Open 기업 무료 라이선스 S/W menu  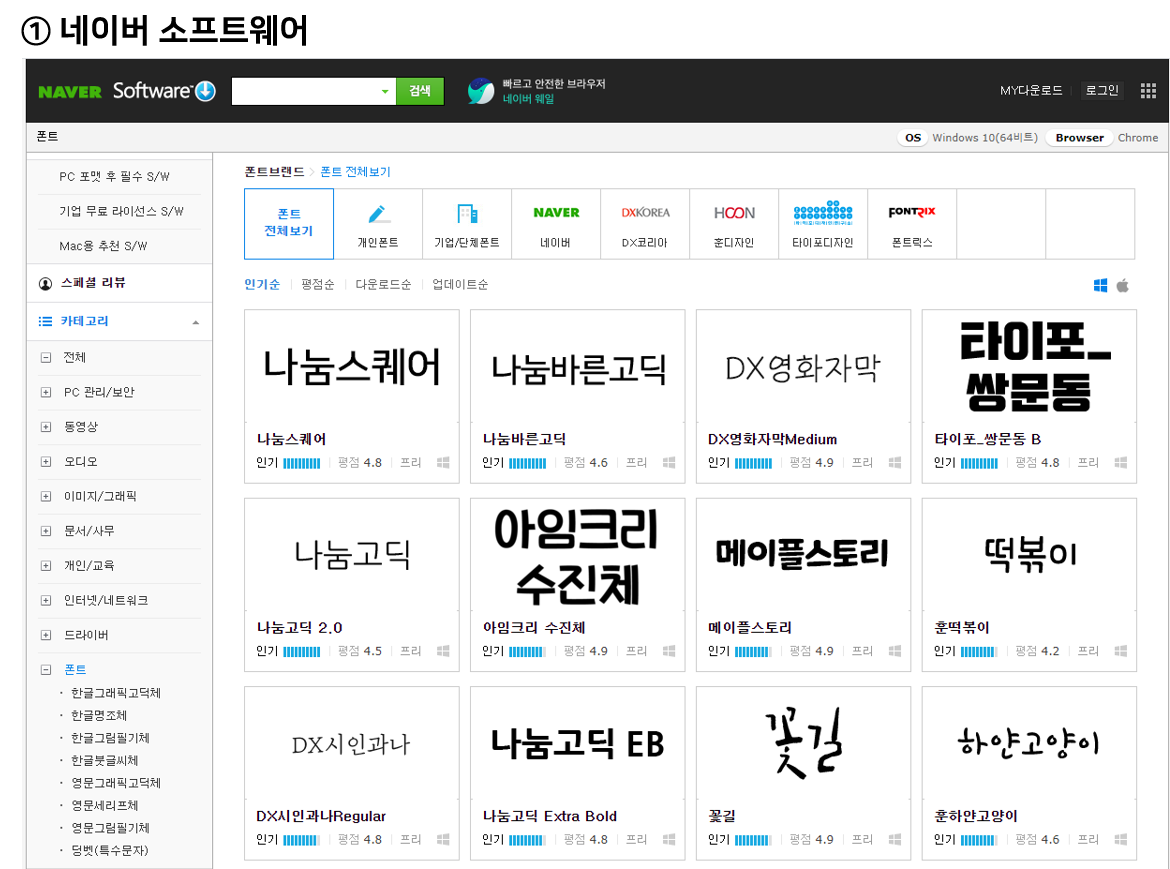coord(121,211)
